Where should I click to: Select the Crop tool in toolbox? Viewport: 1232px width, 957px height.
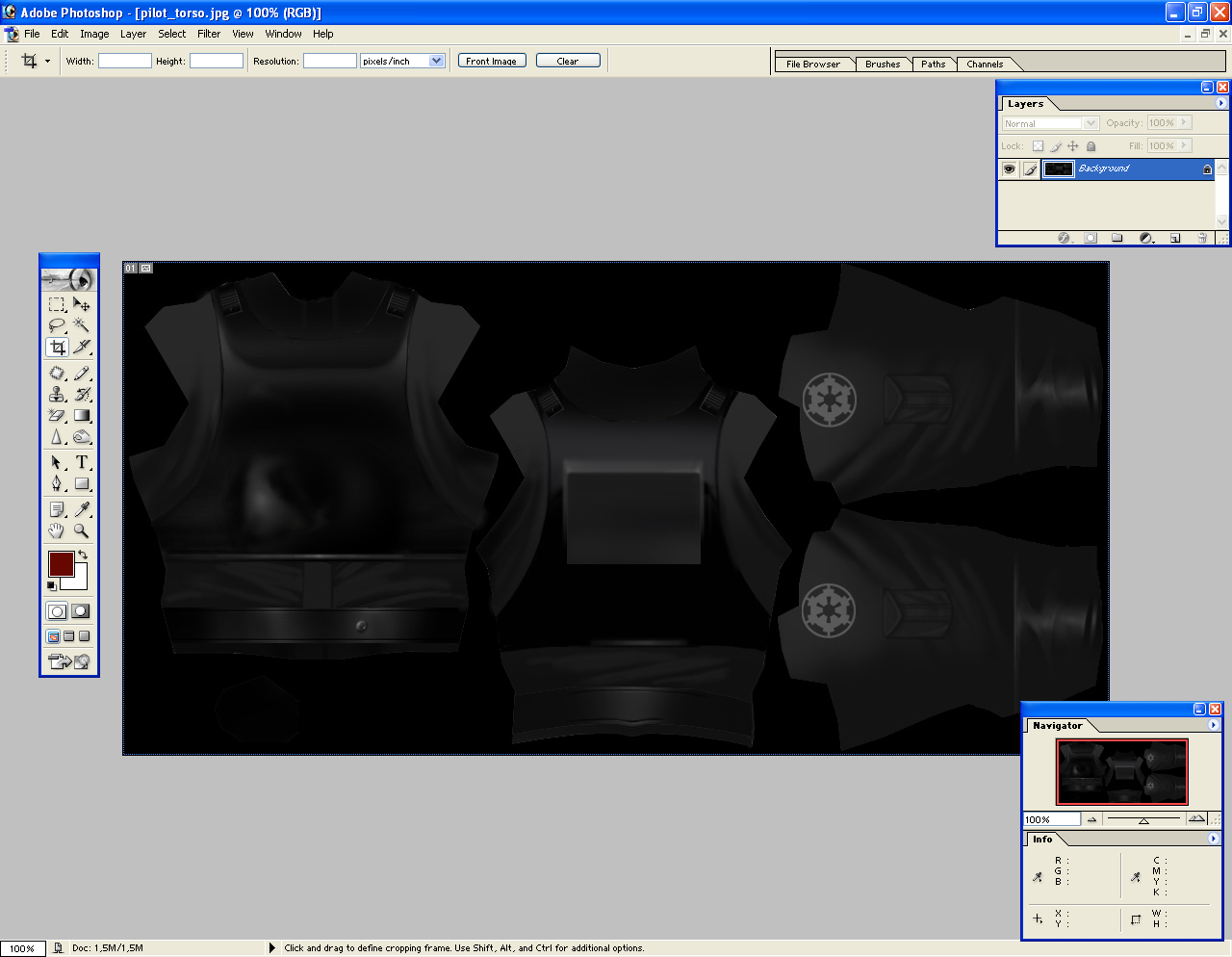[x=57, y=347]
